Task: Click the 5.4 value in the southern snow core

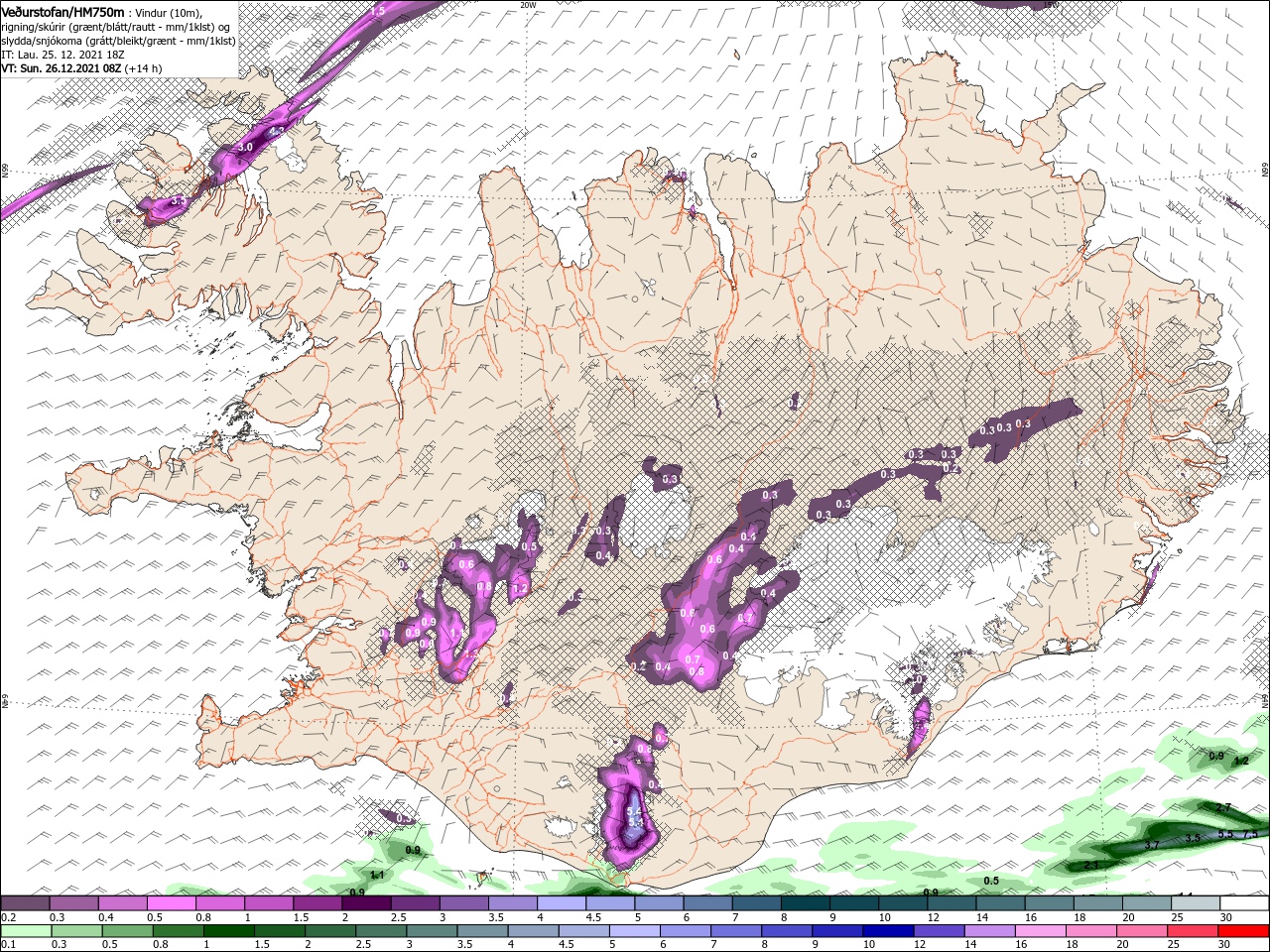Action: coord(635,811)
